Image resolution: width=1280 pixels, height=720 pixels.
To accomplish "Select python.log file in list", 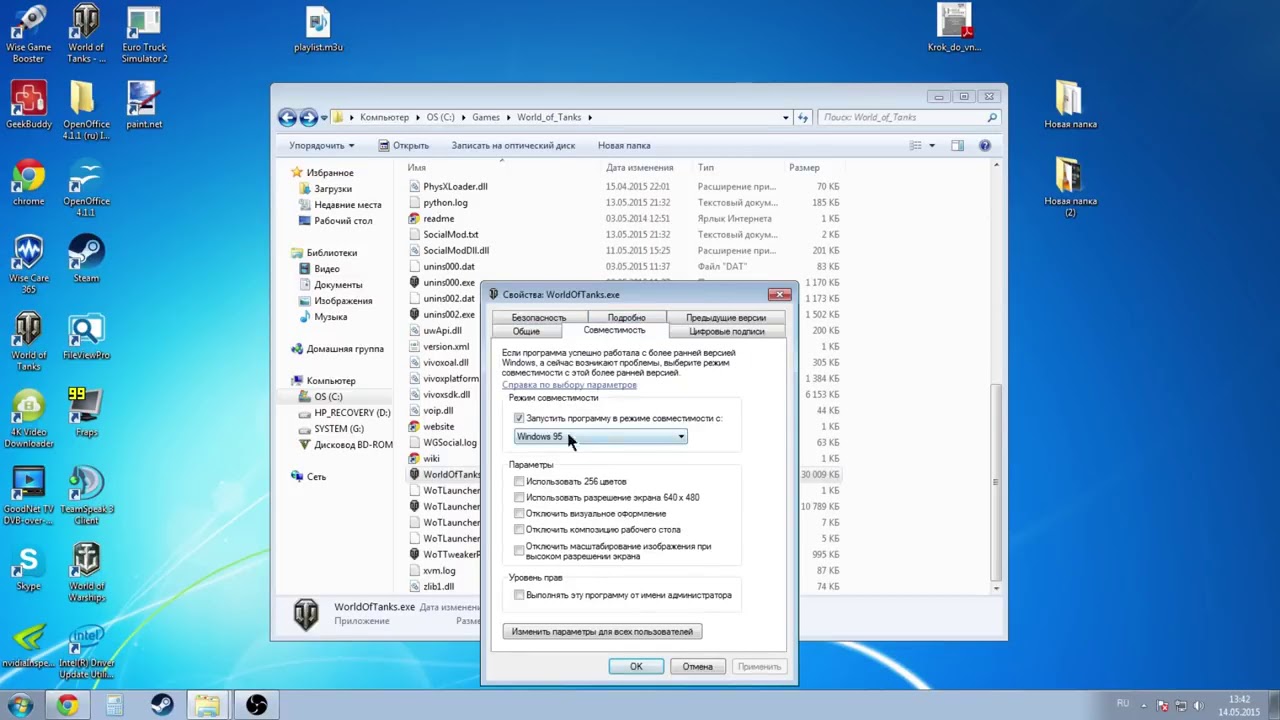I will (445, 202).
